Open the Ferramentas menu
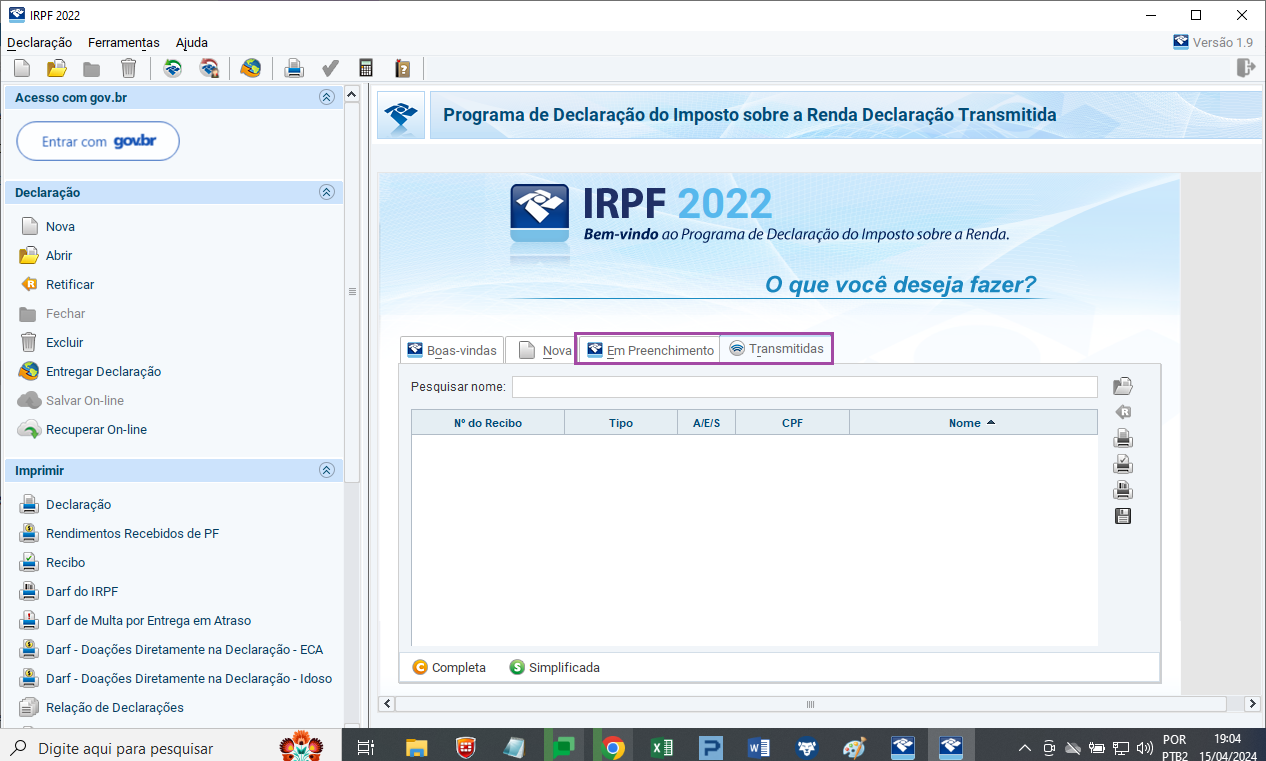The image size is (1266, 761). pos(124,43)
